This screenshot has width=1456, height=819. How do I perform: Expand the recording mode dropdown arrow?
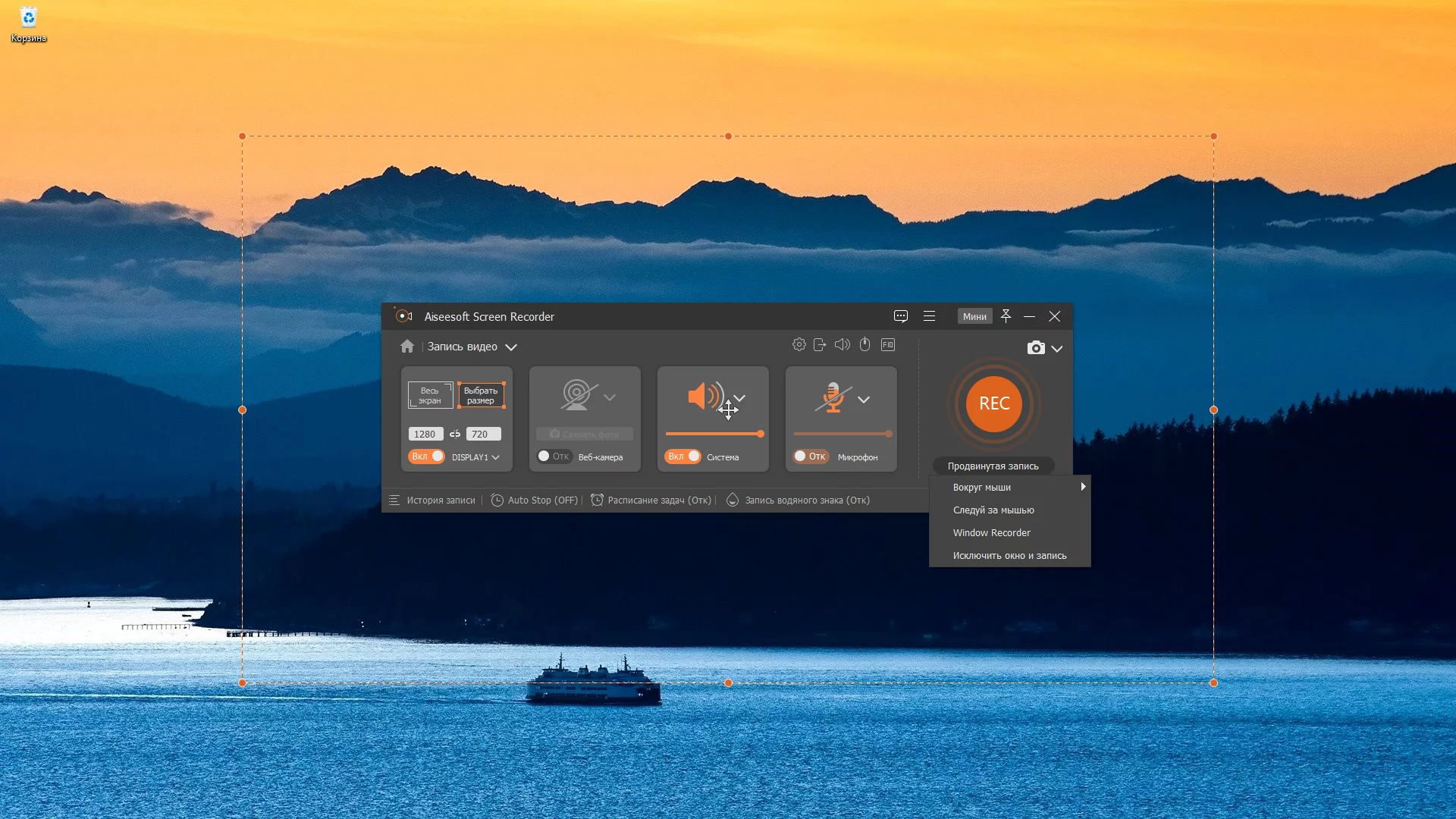pos(511,346)
